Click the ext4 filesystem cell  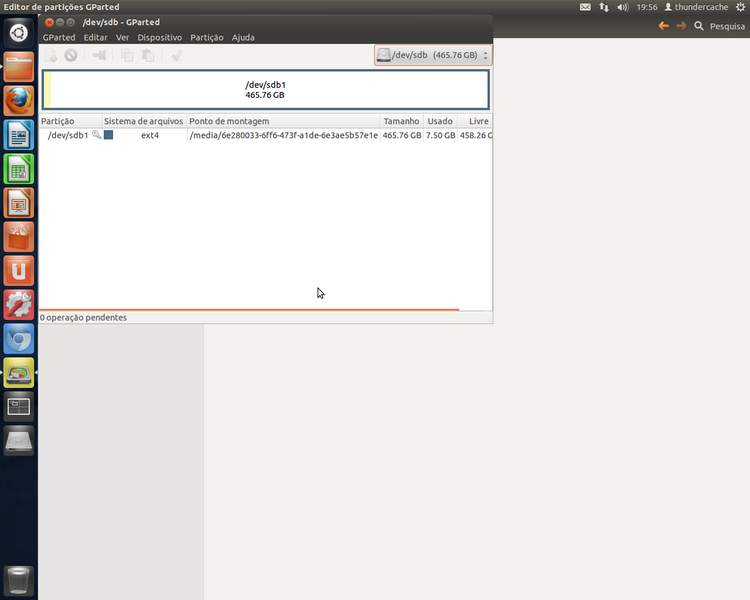[x=150, y=135]
